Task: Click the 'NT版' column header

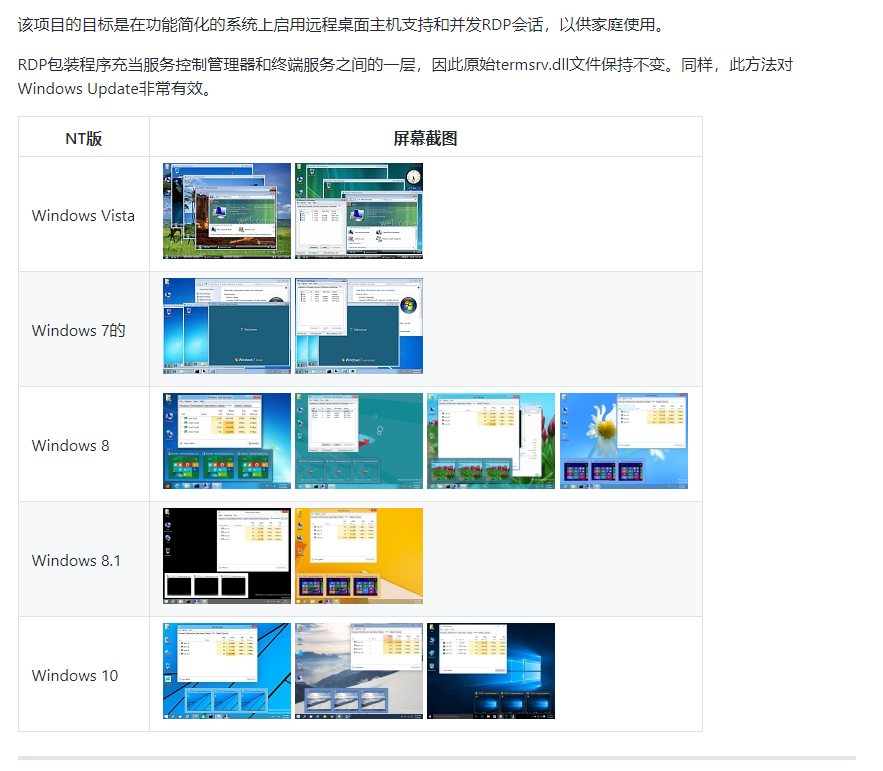Action: [x=83, y=138]
